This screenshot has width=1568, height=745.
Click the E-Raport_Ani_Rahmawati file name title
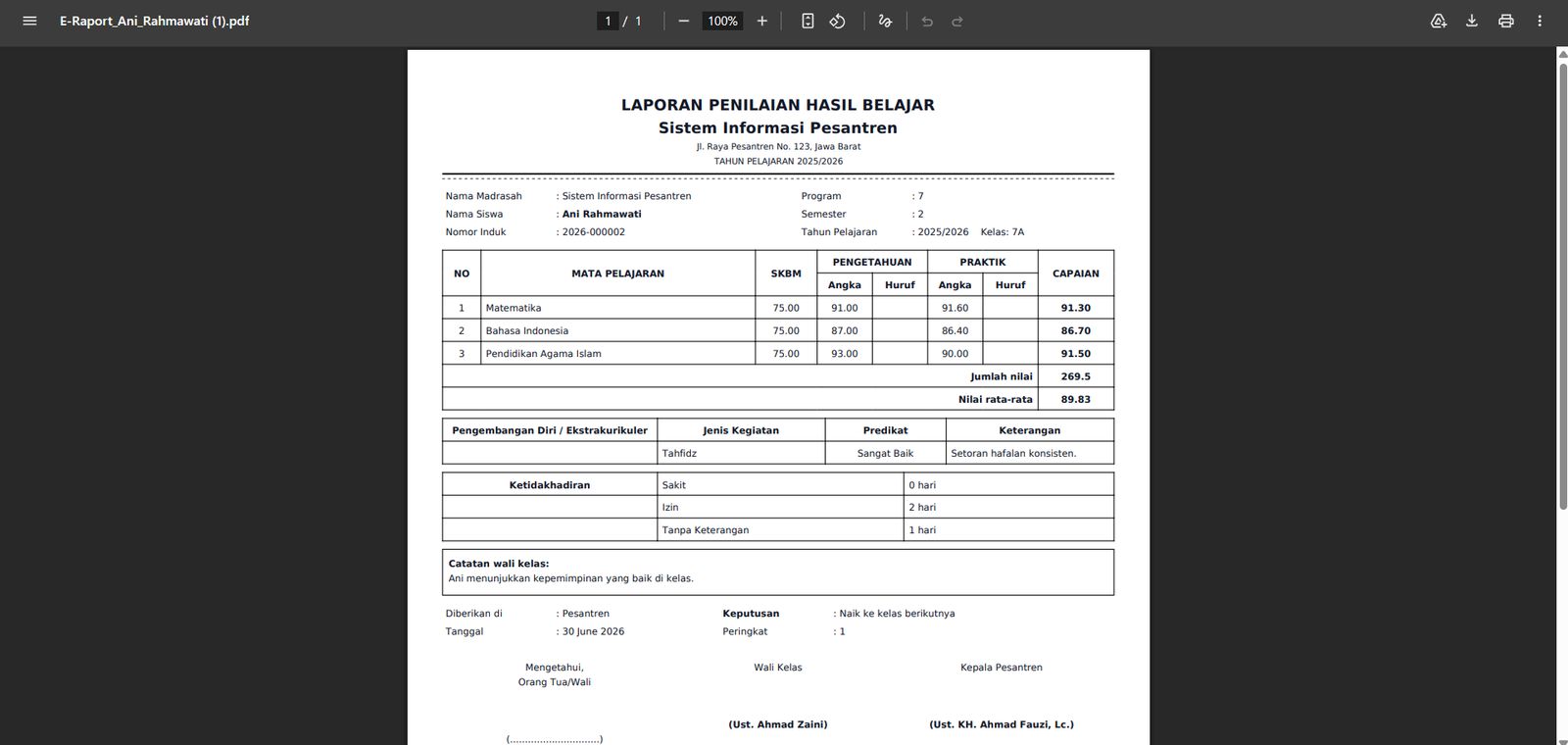(x=155, y=21)
